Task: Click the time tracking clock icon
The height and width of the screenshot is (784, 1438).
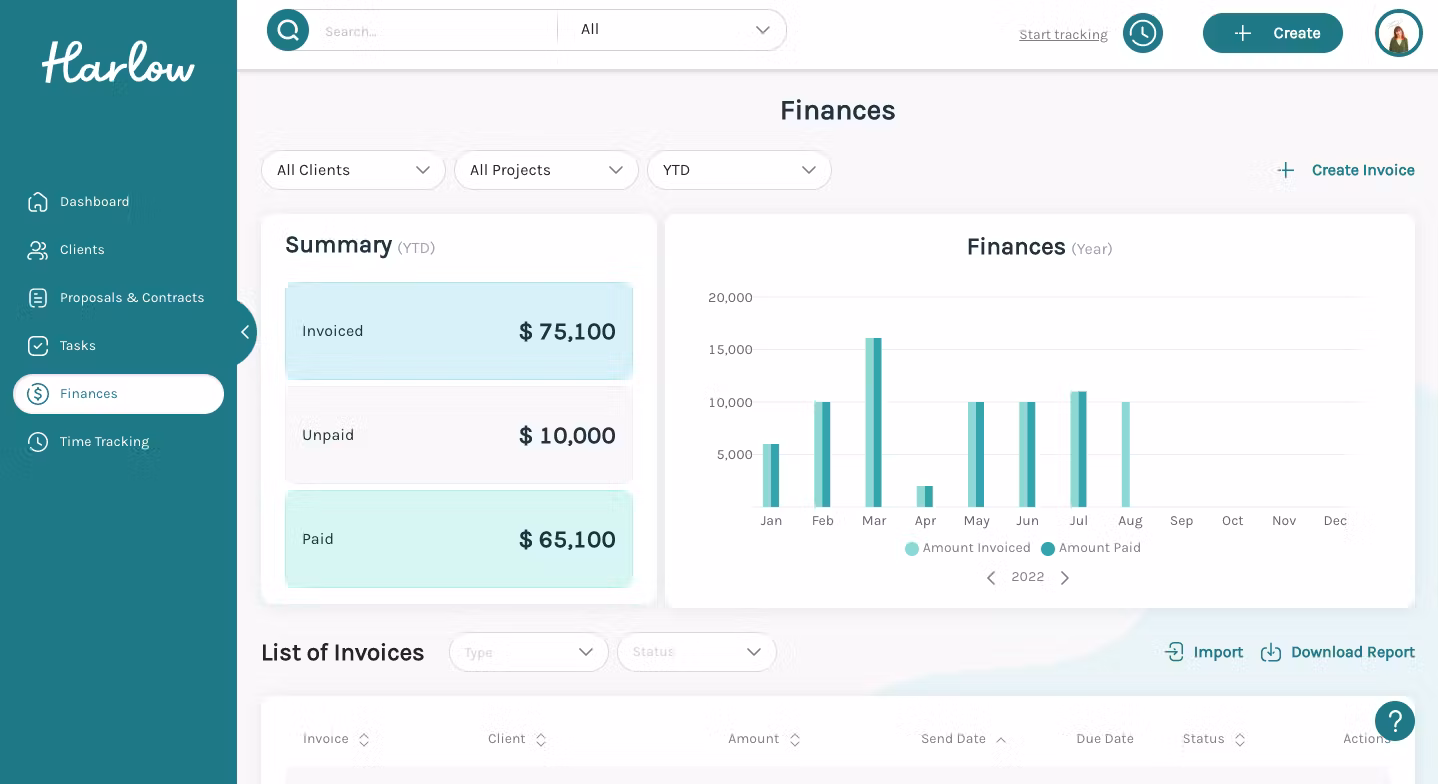Action: 1142,33
